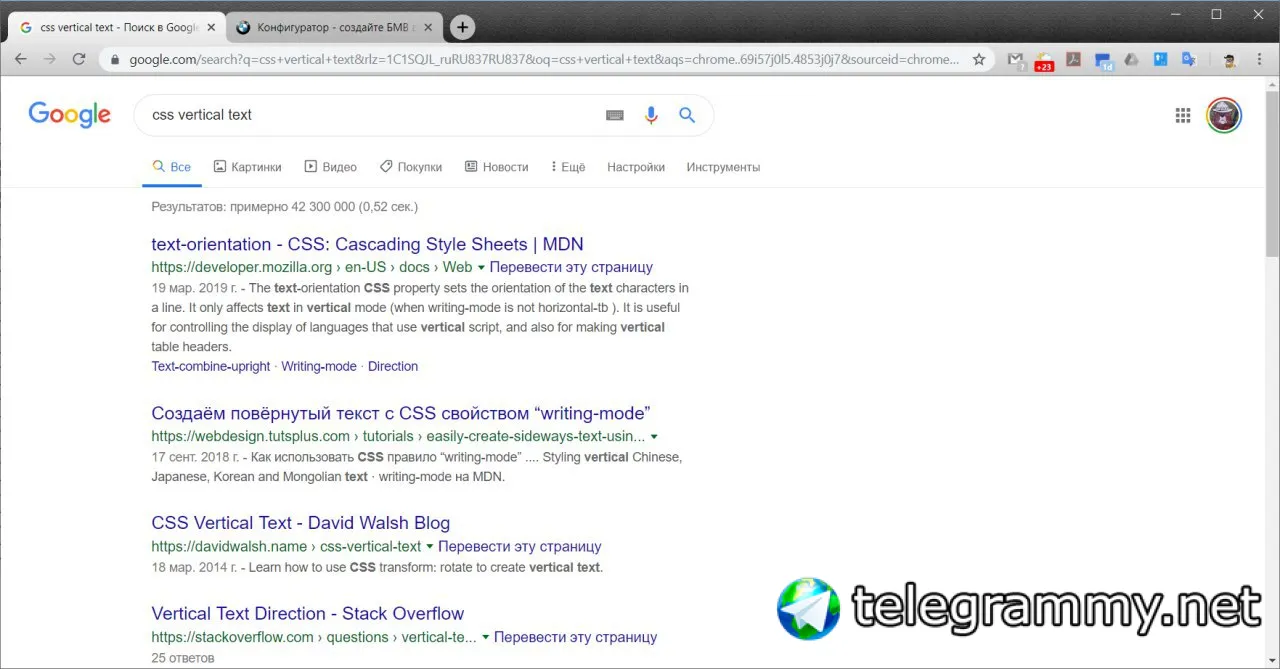1280x669 pixels.
Task: Switch to the Конфигуратор BMW tab
Action: (x=334, y=27)
